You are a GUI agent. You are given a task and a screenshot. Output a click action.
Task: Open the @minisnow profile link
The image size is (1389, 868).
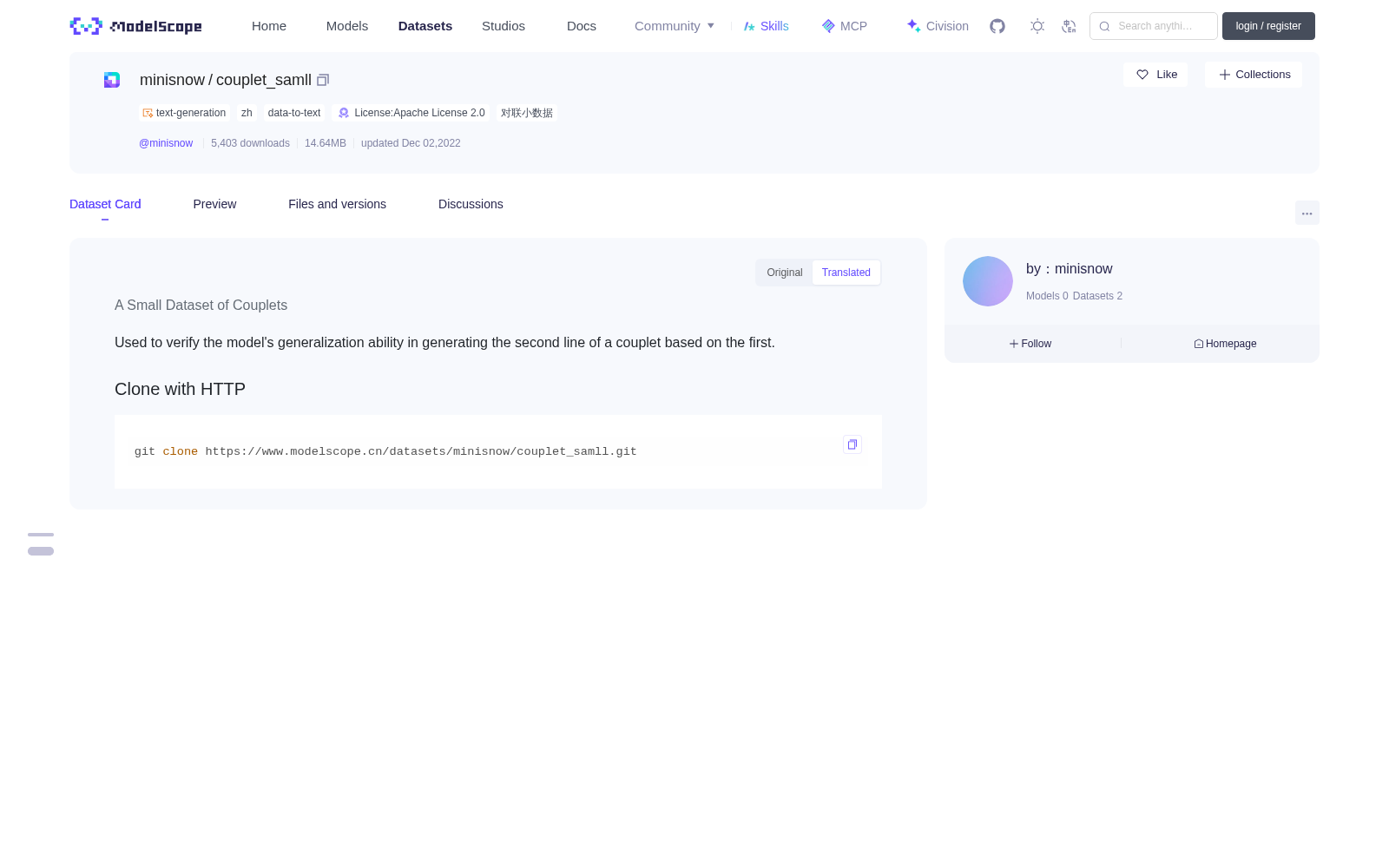click(166, 143)
